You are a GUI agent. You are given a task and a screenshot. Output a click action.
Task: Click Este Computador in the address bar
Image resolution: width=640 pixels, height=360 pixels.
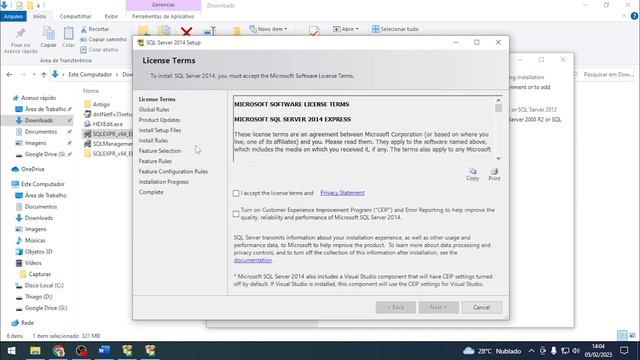pyautogui.click(x=90, y=74)
